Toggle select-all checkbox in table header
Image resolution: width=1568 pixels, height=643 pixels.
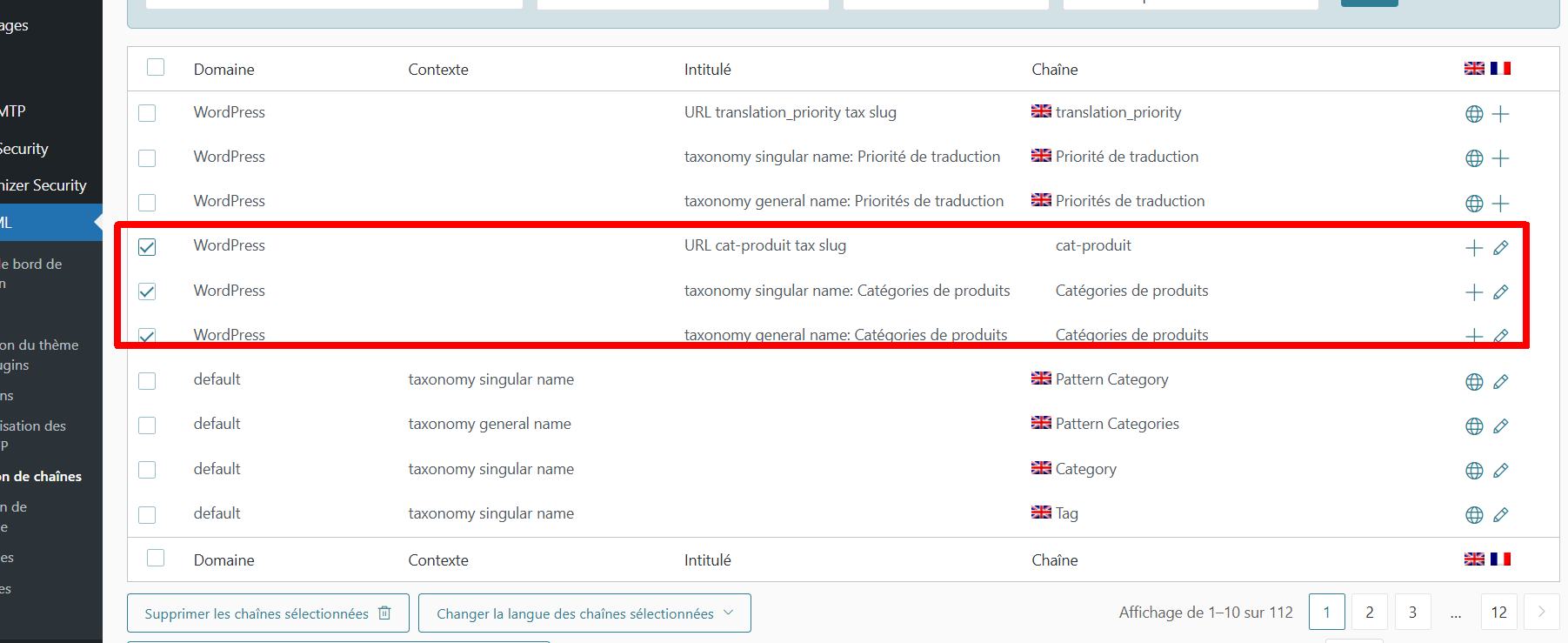coord(156,68)
